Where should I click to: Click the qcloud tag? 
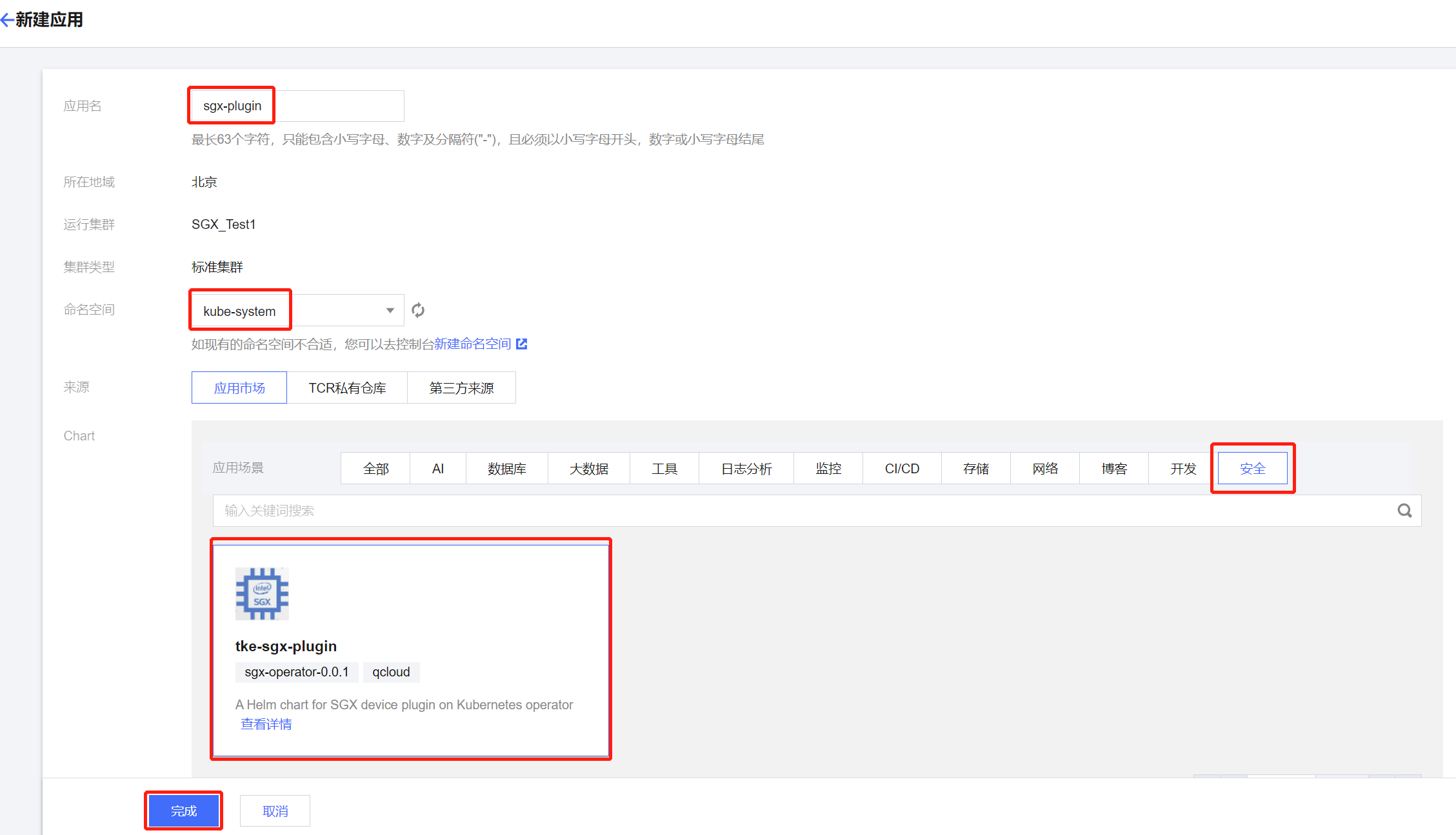pos(391,672)
